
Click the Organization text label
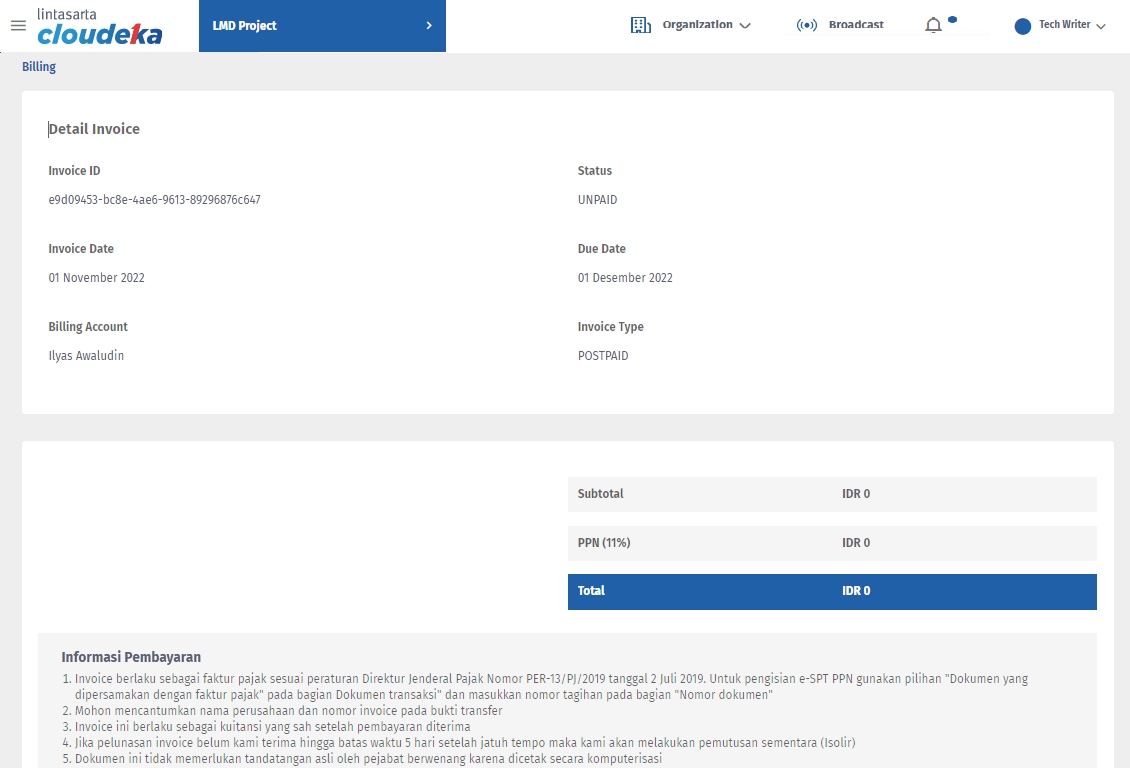(x=697, y=25)
